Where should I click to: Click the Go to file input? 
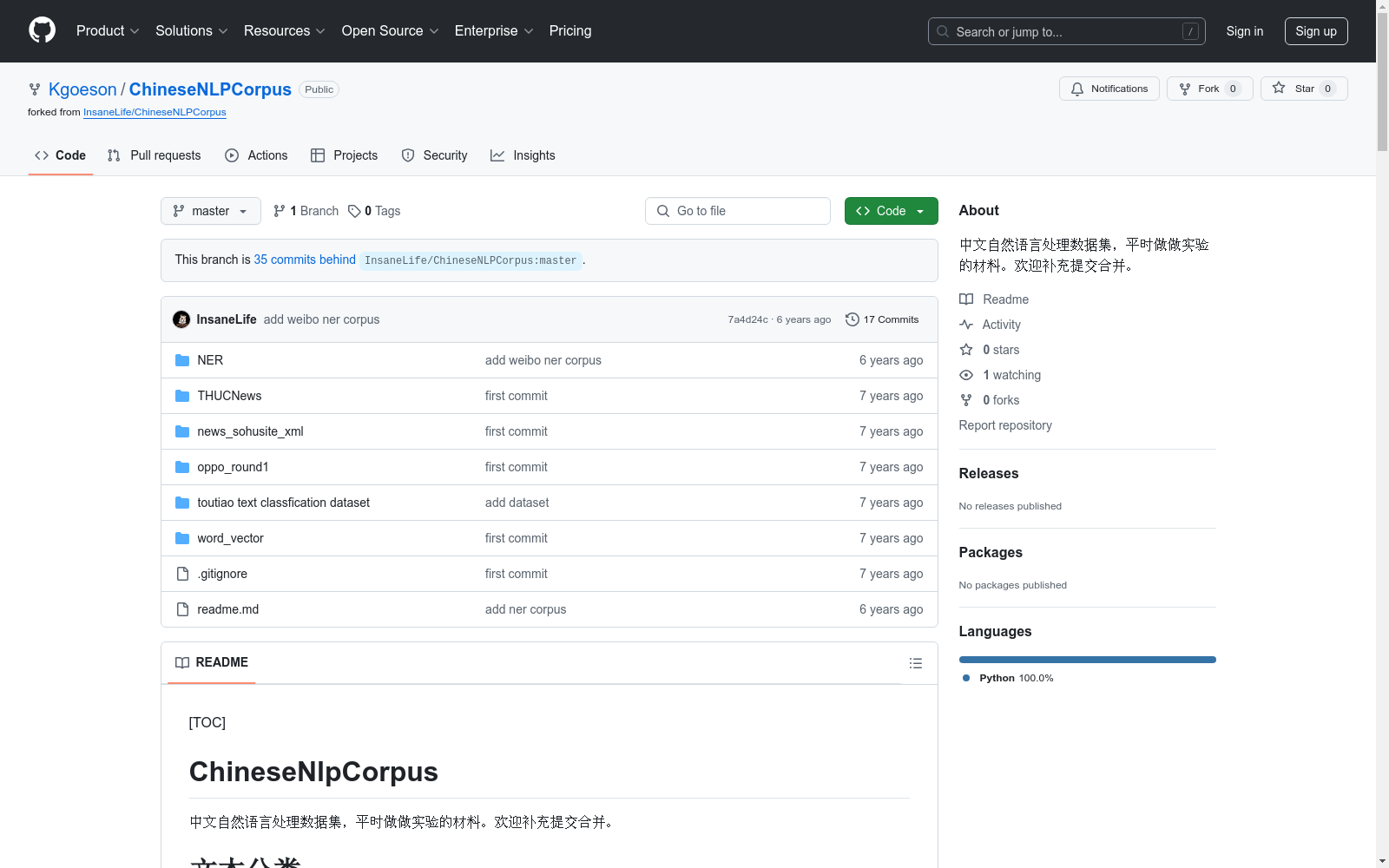point(738,211)
